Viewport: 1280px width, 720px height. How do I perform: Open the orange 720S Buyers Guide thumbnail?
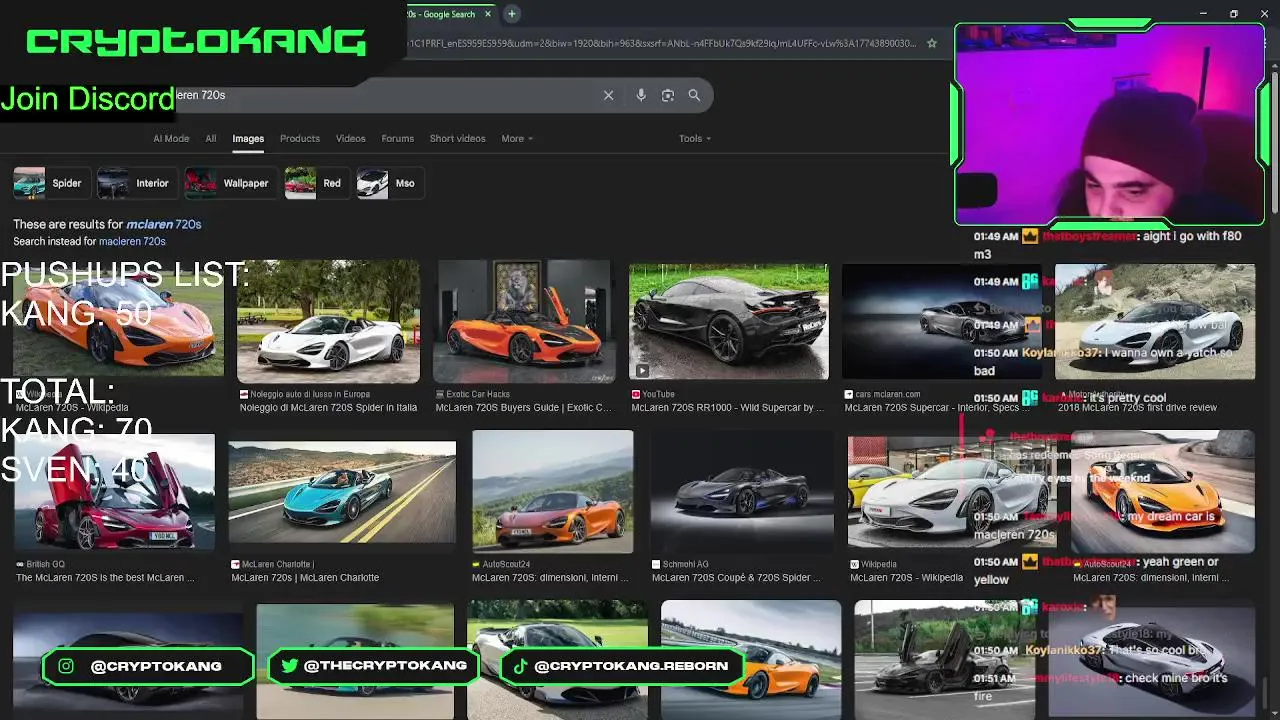(523, 322)
